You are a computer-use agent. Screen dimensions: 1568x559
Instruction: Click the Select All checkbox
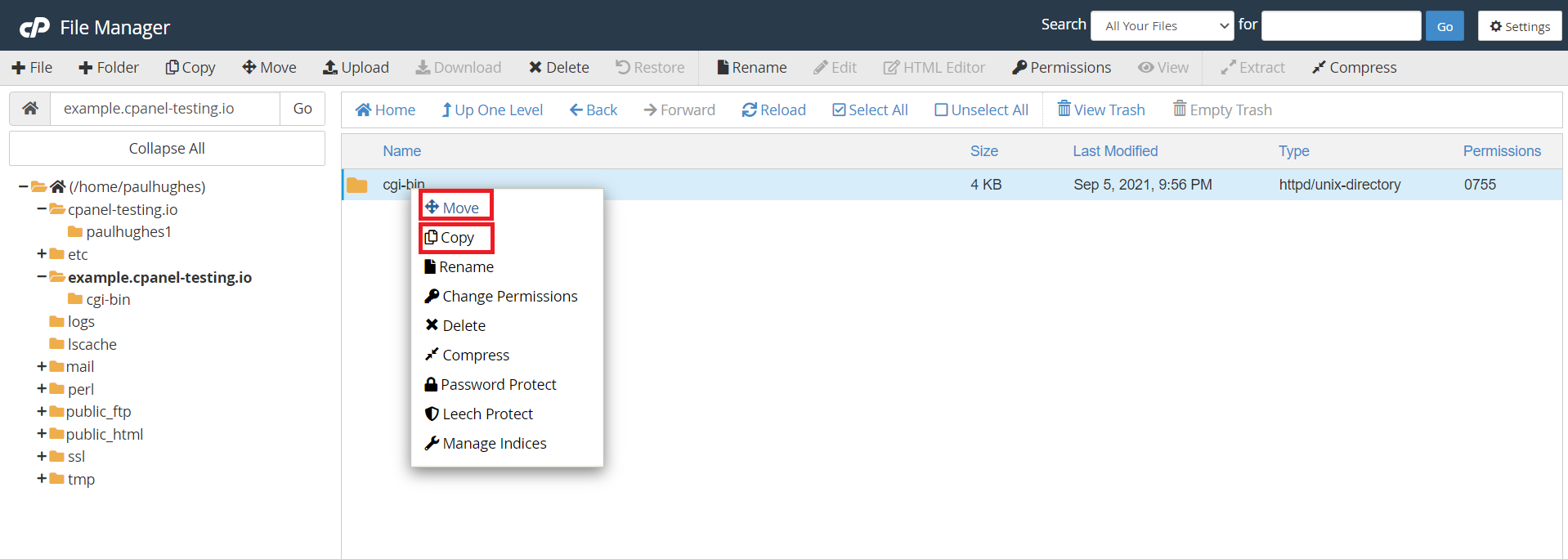click(839, 110)
